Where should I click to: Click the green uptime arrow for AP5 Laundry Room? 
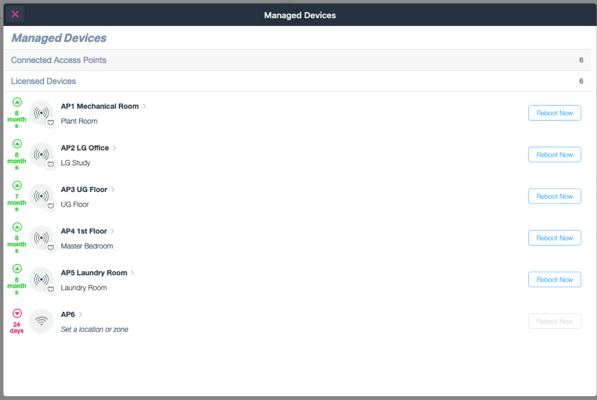pyautogui.click(x=17, y=269)
